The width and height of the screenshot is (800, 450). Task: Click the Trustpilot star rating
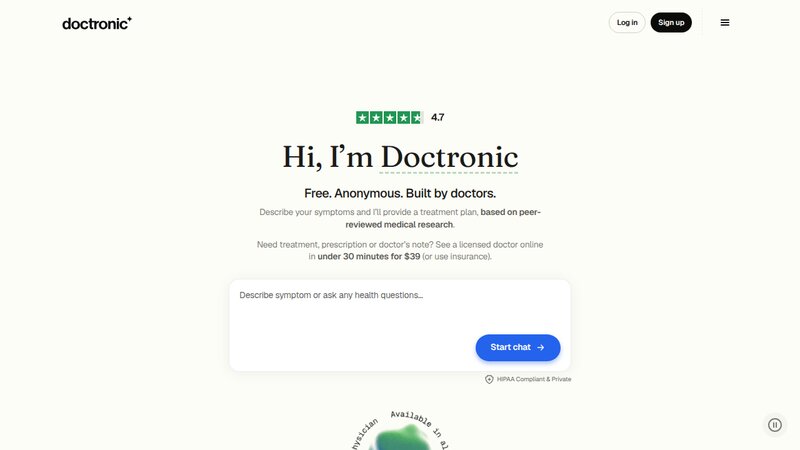point(389,117)
